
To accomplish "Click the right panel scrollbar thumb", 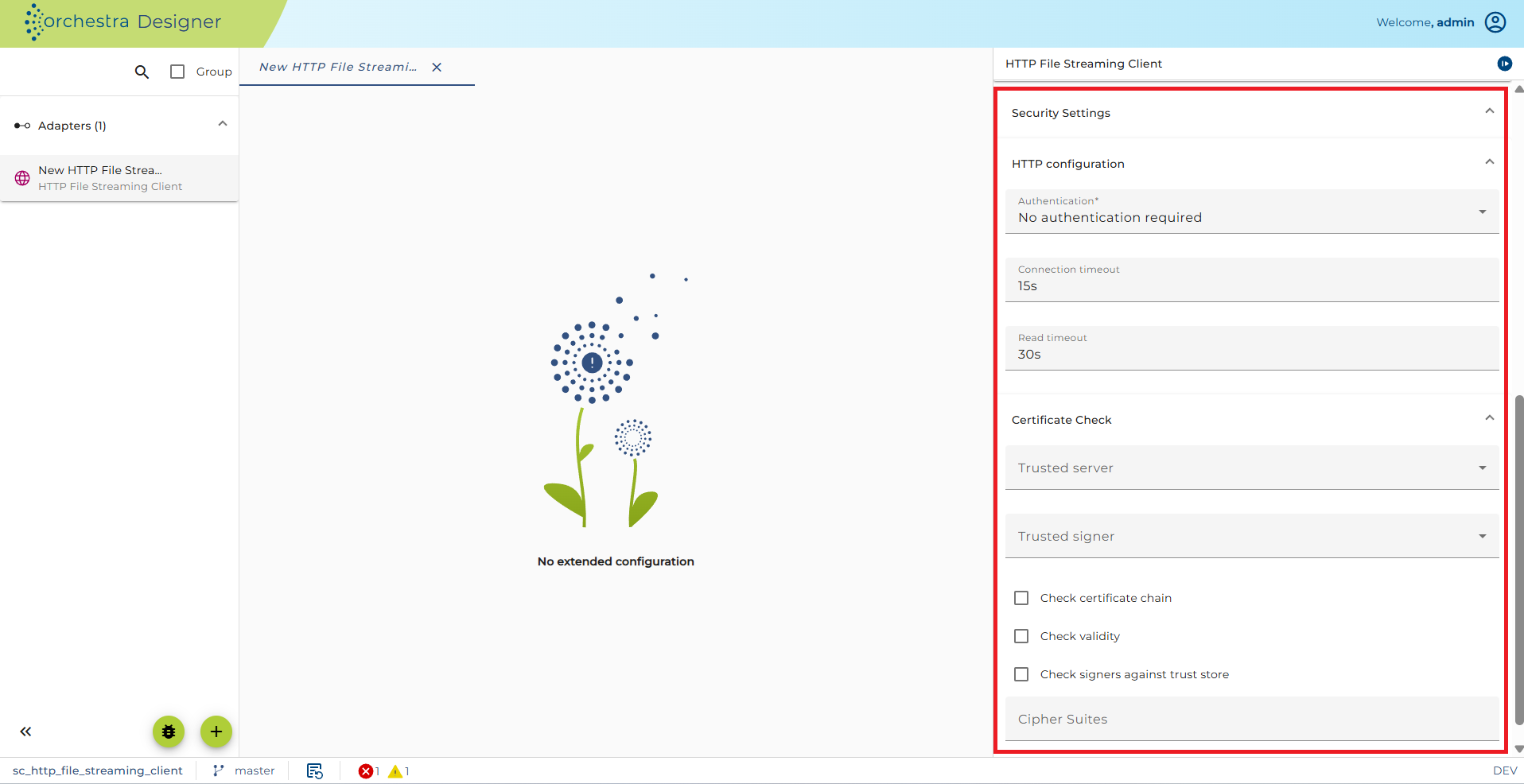I will 1519,560.
